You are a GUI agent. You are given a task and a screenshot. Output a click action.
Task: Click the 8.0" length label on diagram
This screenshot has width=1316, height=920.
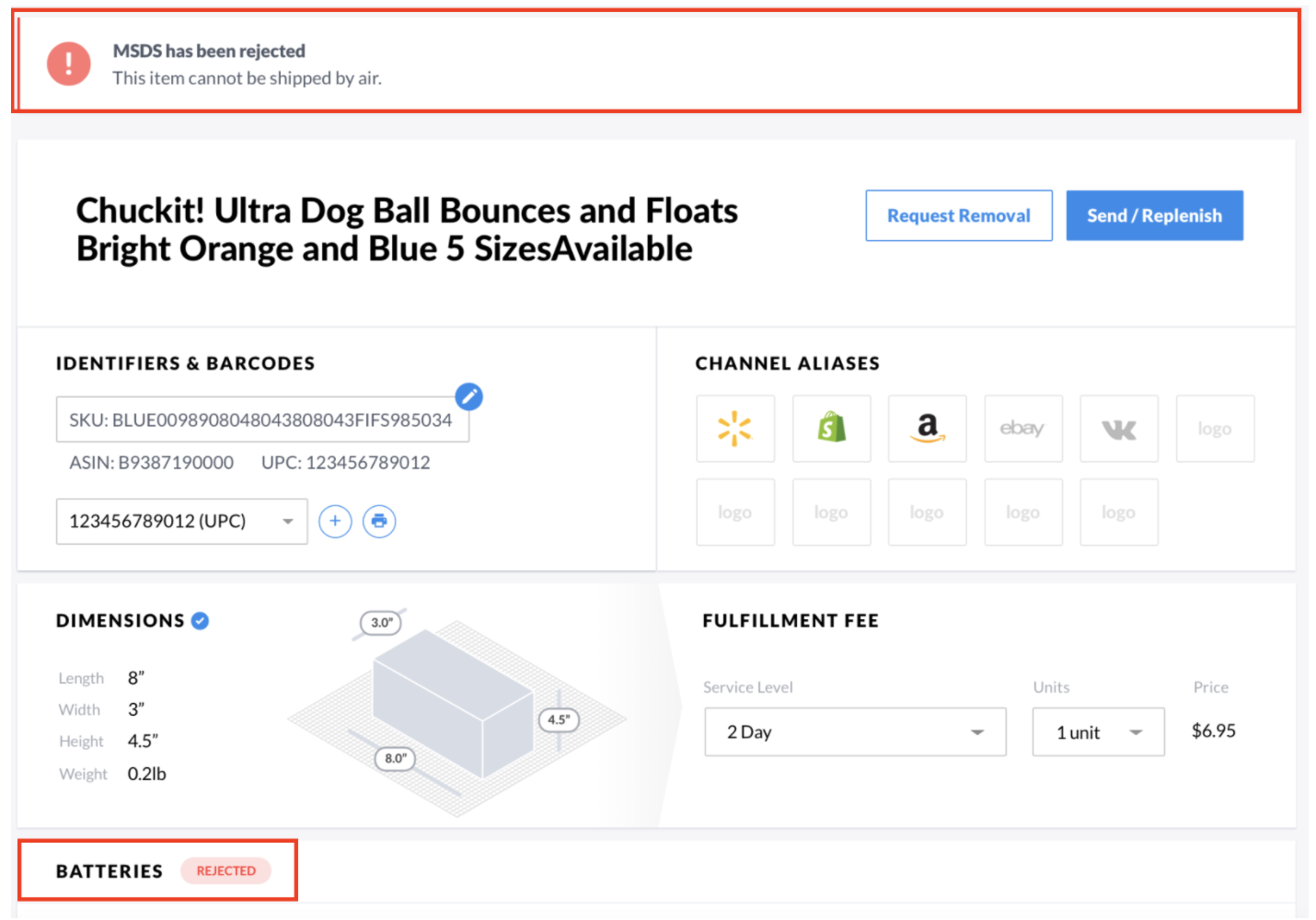coord(396,759)
